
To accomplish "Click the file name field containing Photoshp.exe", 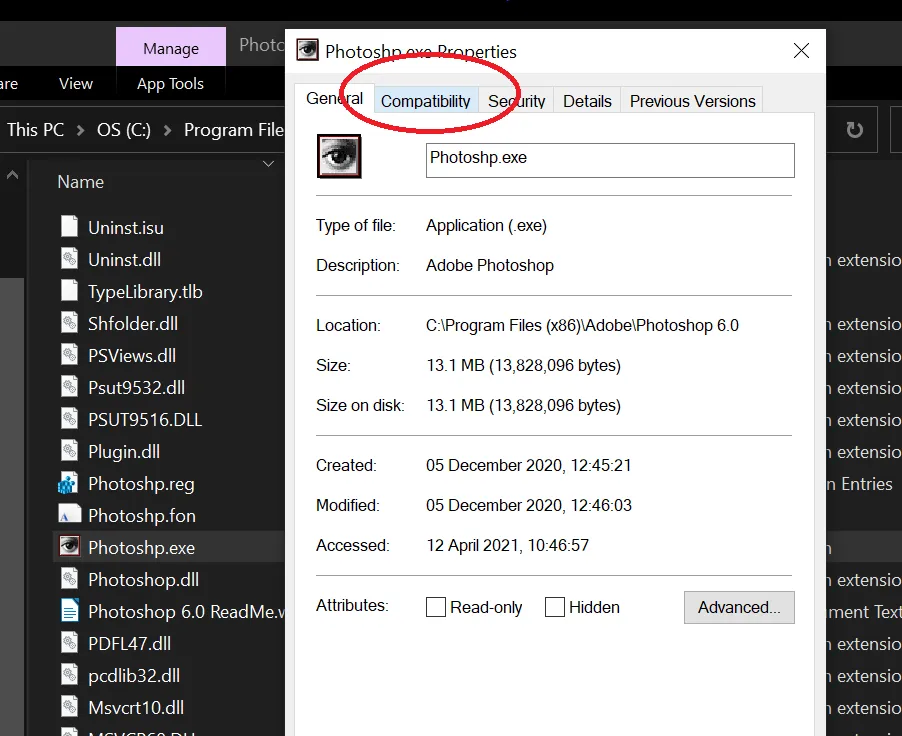I will (610, 160).
